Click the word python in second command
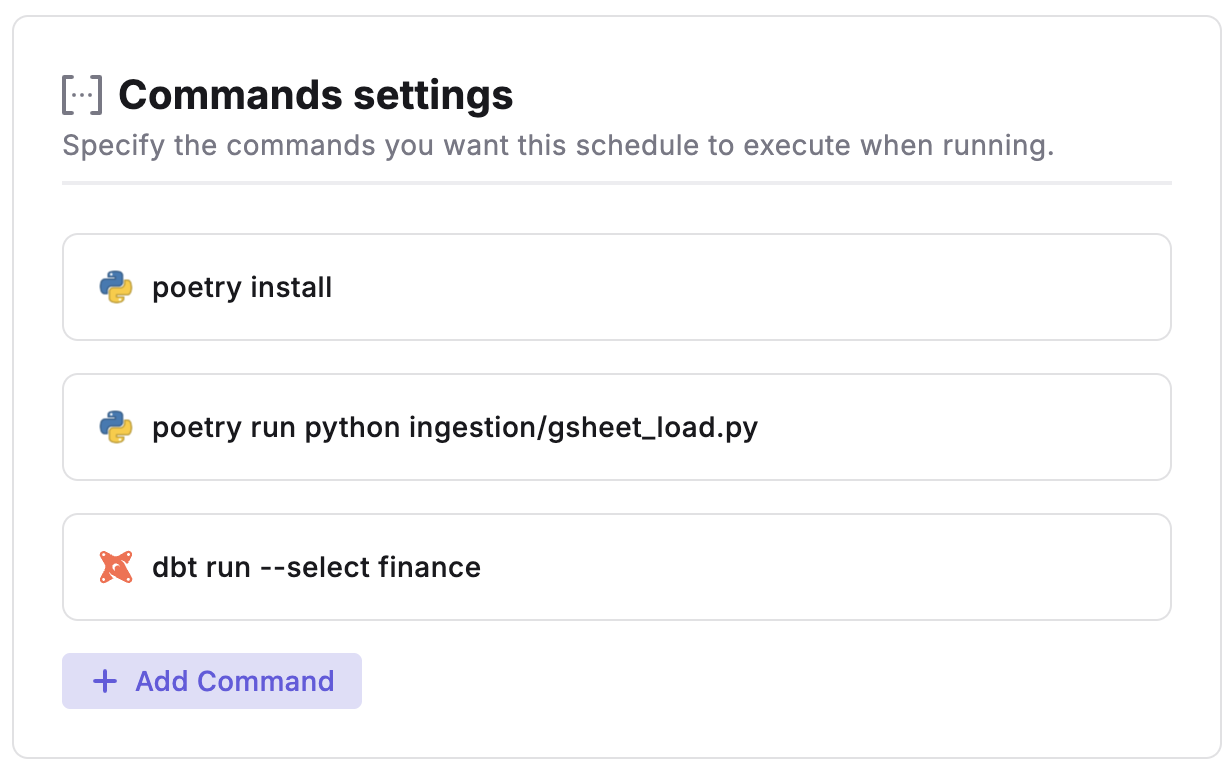Screen dimensions: 1230x770 pos(353,428)
